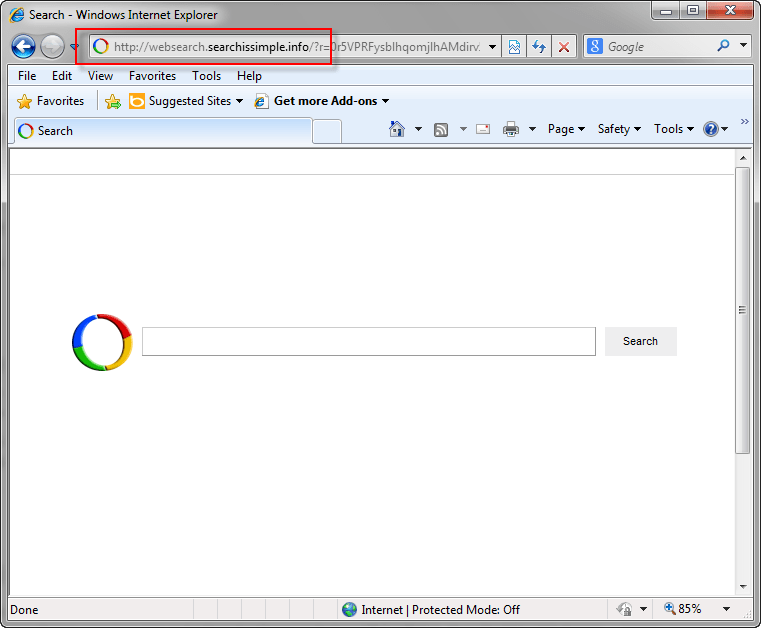Click the Forward navigation arrow button
Screen dimensions: 761x628
point(52,47)
